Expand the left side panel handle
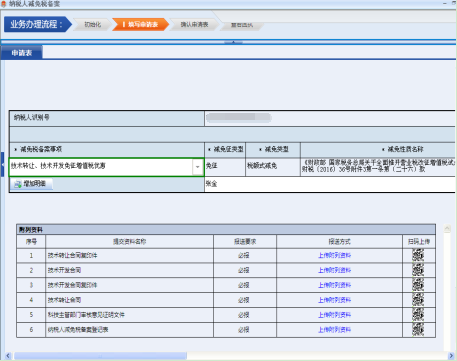The image size is (457, 361). (x=2, y=164)
